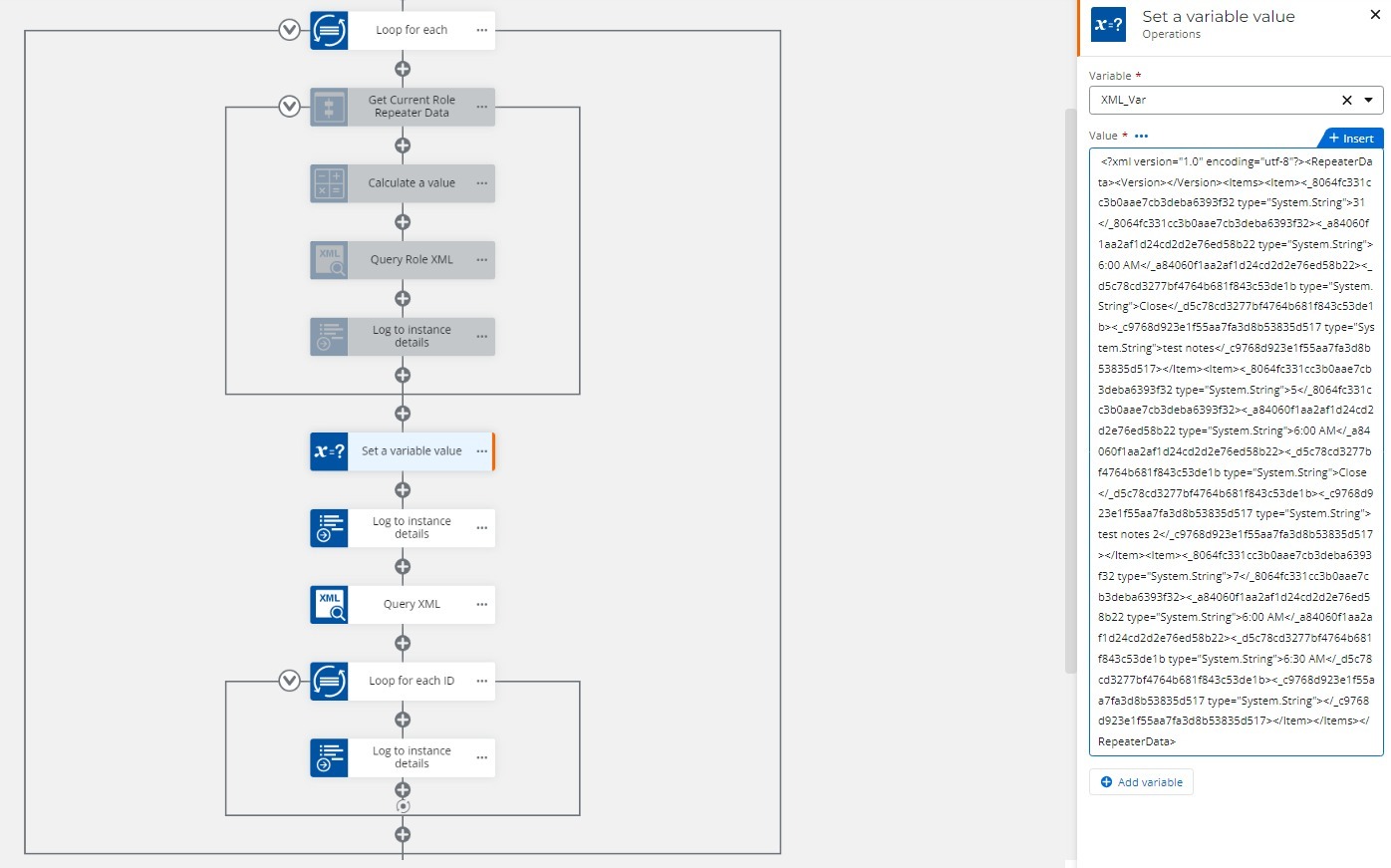Click the Set a variable value action icon
This screenshot has height=868, width=1391.
point(329,451)
